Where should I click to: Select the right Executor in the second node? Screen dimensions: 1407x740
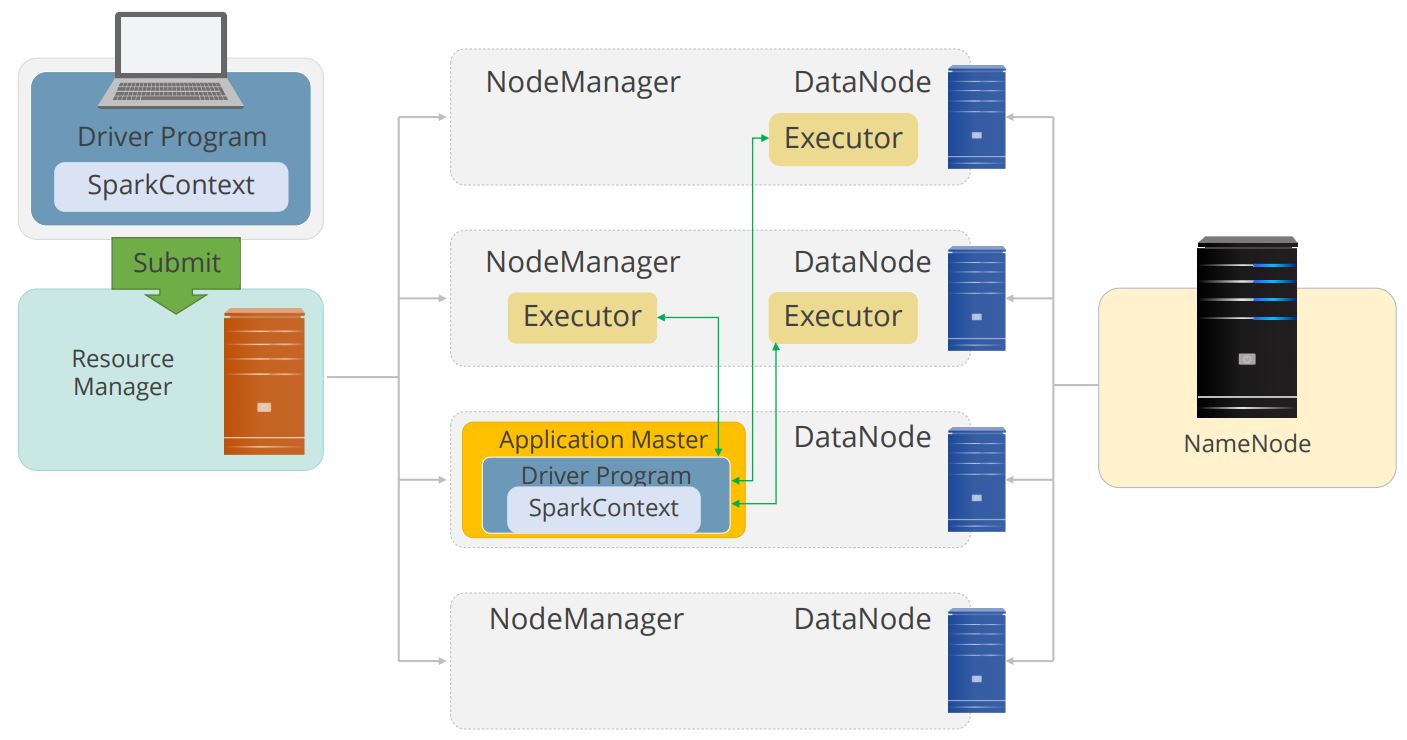[843, 317]
